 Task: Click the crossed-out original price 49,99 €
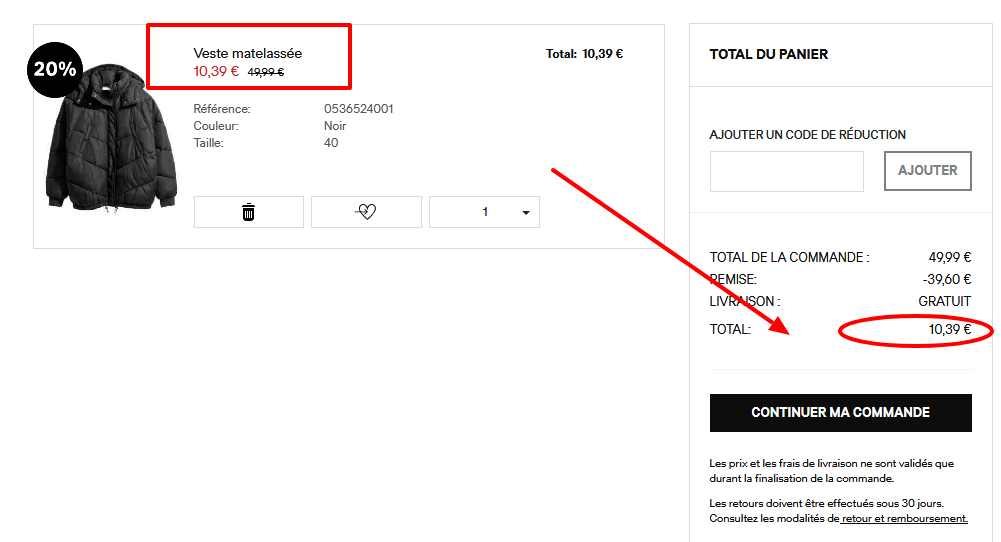[266, 72]
